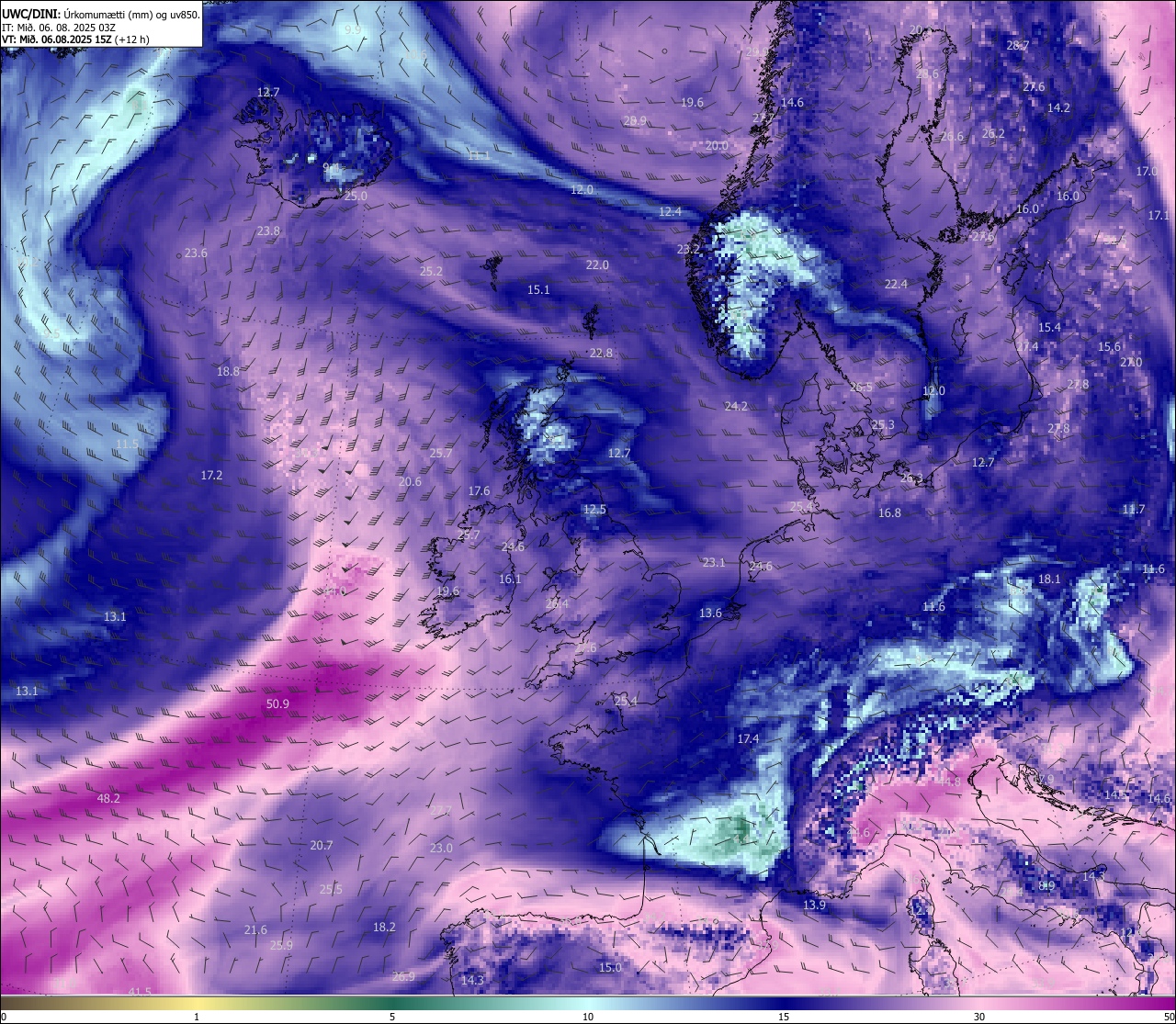Select the 22.4 value over Sweden
1176x1024 pixels.
click(896, 284)
